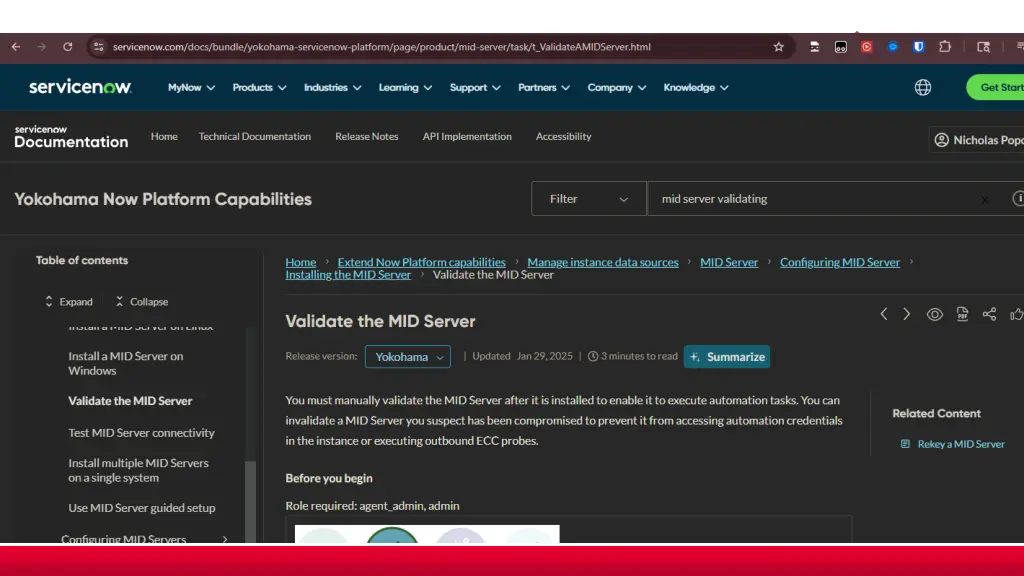Open Test MID Server connectivity topic
The image size is (1024, 576).
(x=141, y=432)
